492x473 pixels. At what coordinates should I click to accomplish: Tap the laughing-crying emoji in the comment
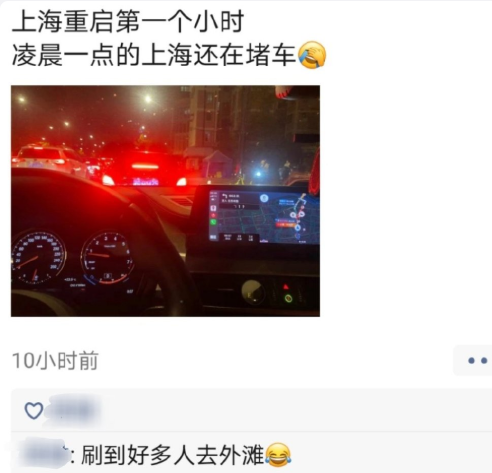(x=279, y=455)
